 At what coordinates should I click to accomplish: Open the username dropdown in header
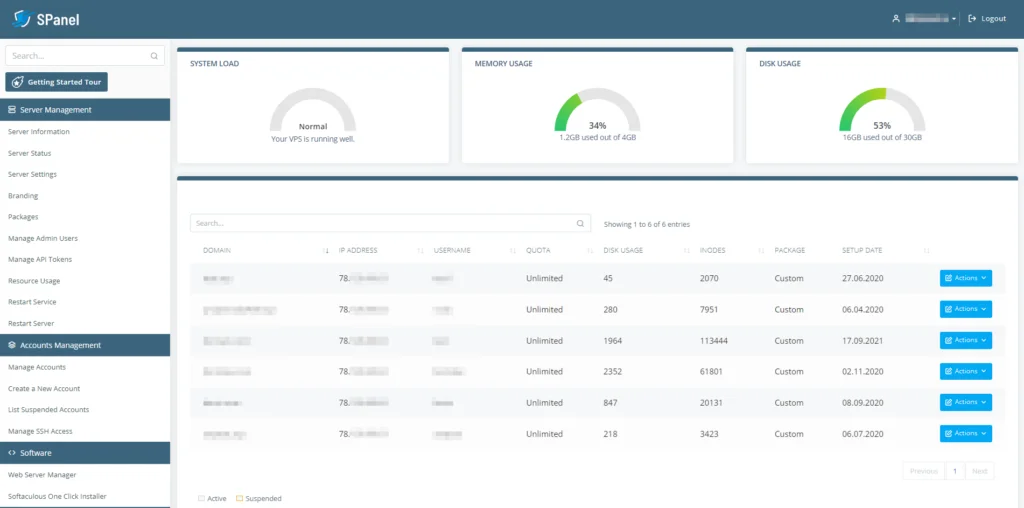point(954,19)
